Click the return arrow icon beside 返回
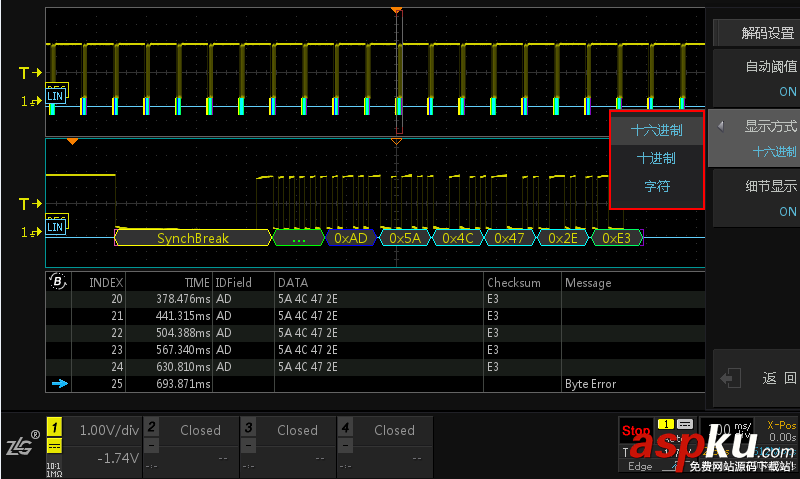Viewport: 800px width, 479px height. click(x=732, y=378)
